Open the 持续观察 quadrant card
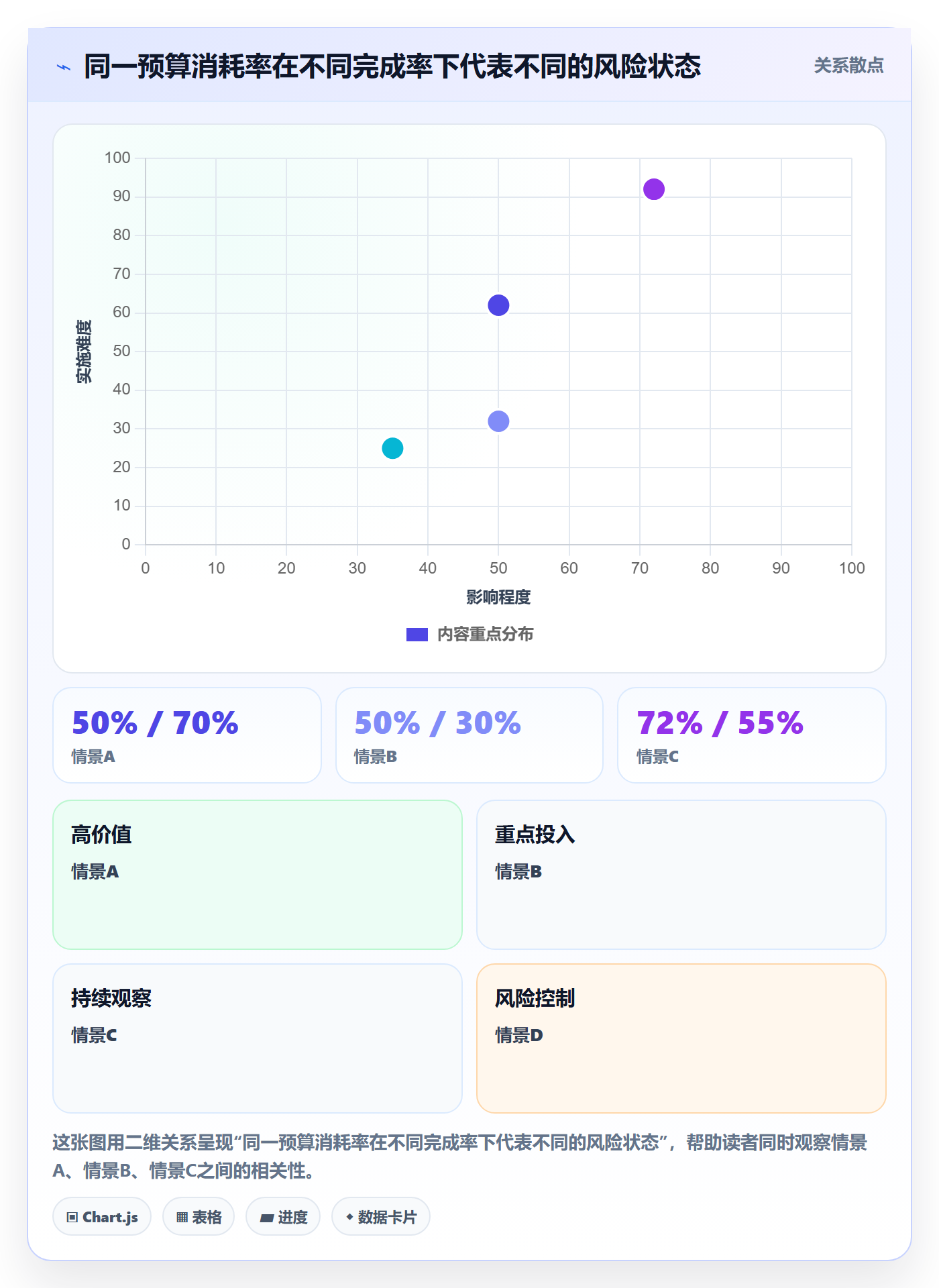Screen dimensions: 939x1288 [x=258, y=1038]
